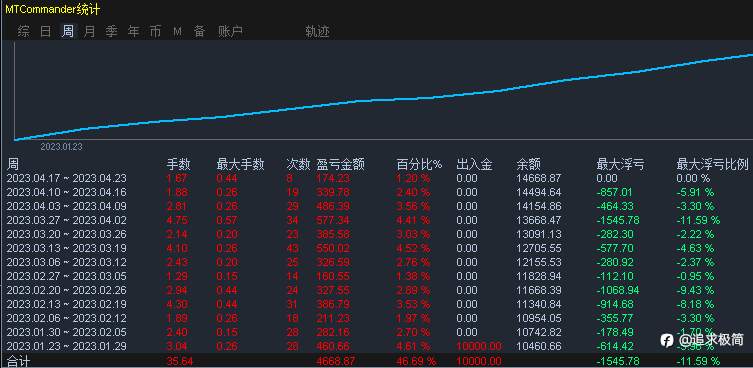Click the balance value 13091.13

point(538,234)
